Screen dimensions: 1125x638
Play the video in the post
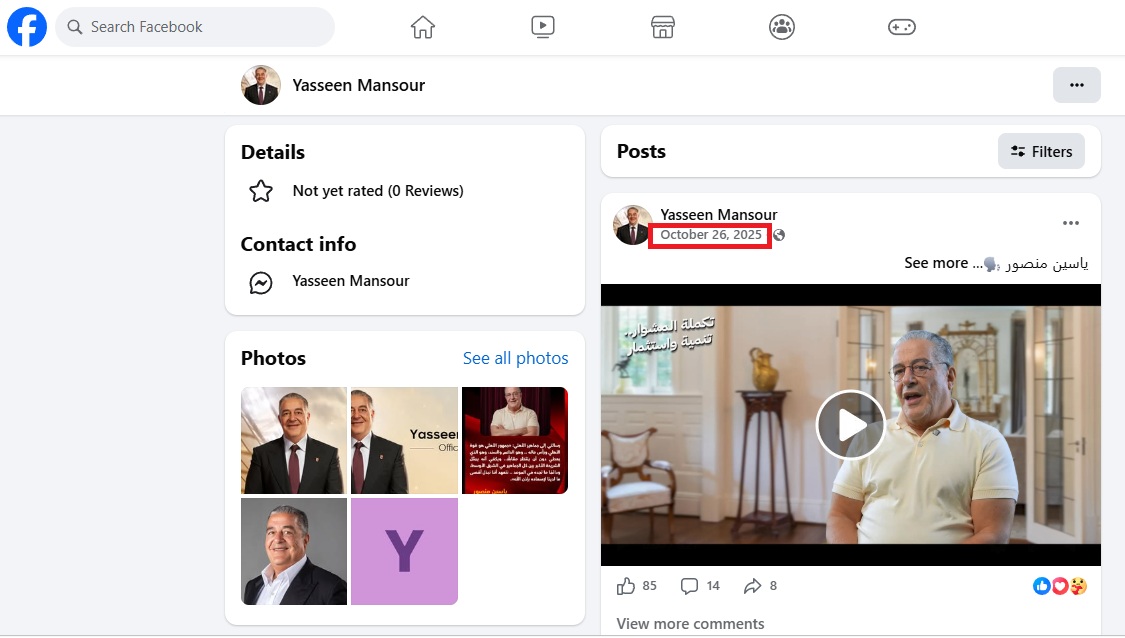[850, 425]
